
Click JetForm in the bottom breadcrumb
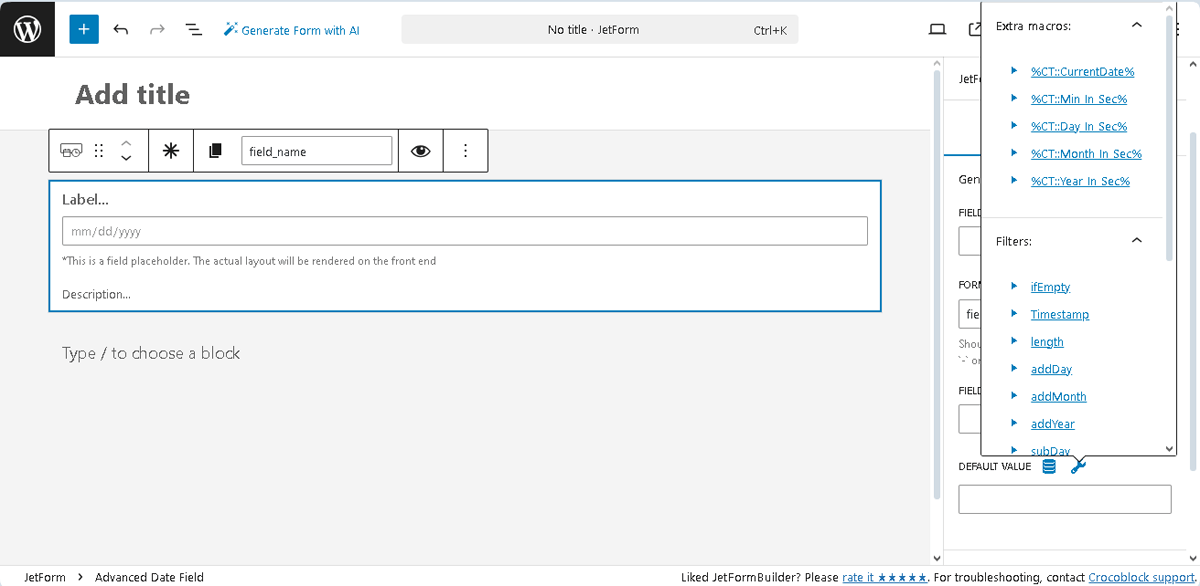click(x=44, y=577)
